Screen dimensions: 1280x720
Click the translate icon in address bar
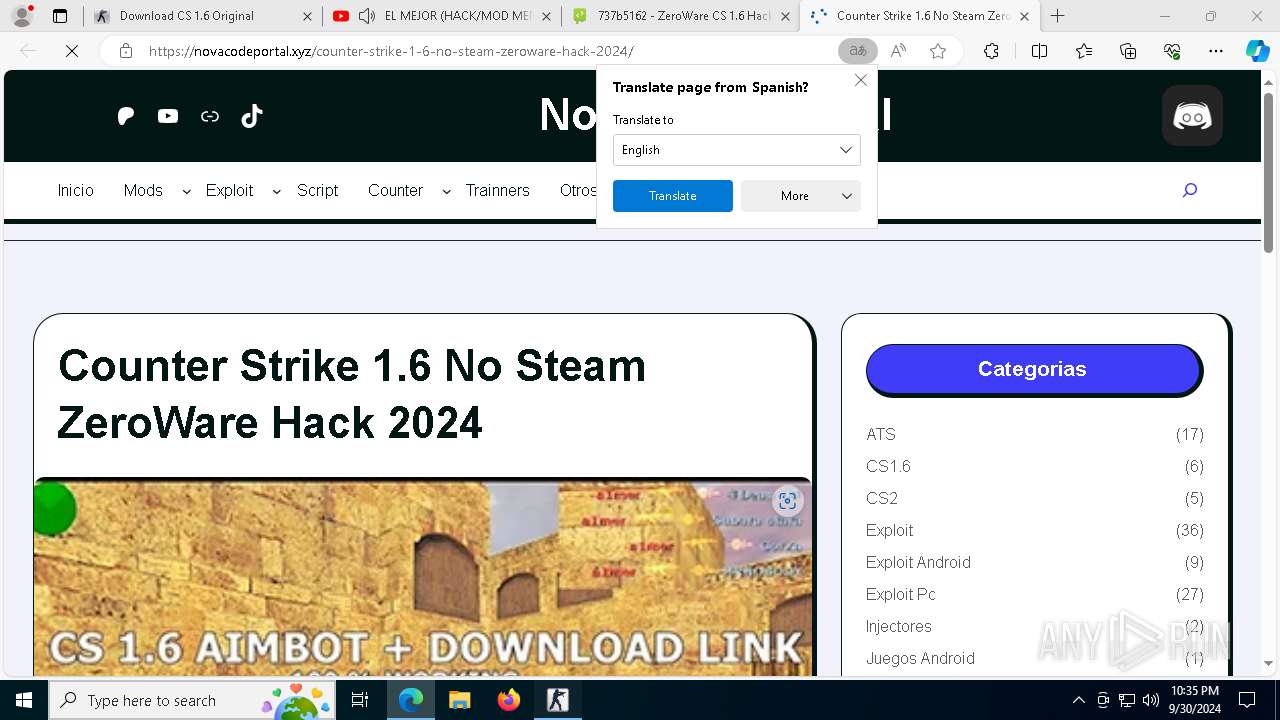click(857, 51)
